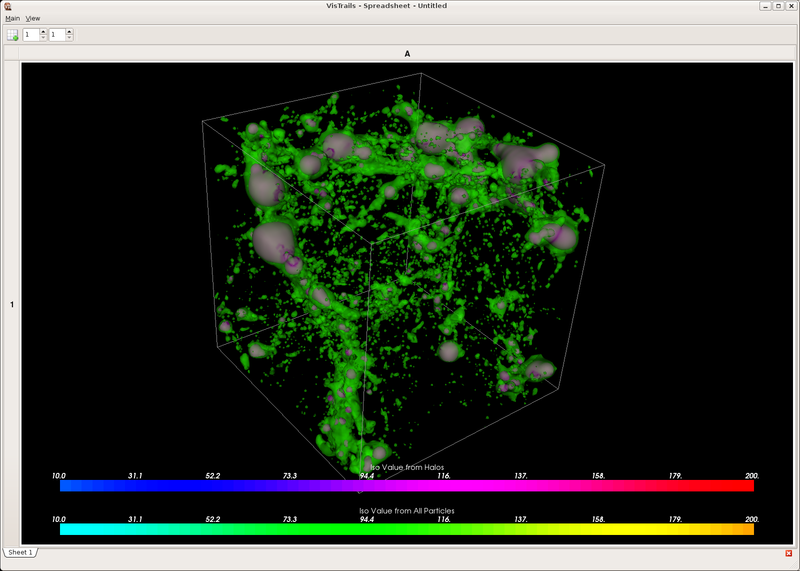
Task: Select row header 1
Action: [x=12, y=304]
